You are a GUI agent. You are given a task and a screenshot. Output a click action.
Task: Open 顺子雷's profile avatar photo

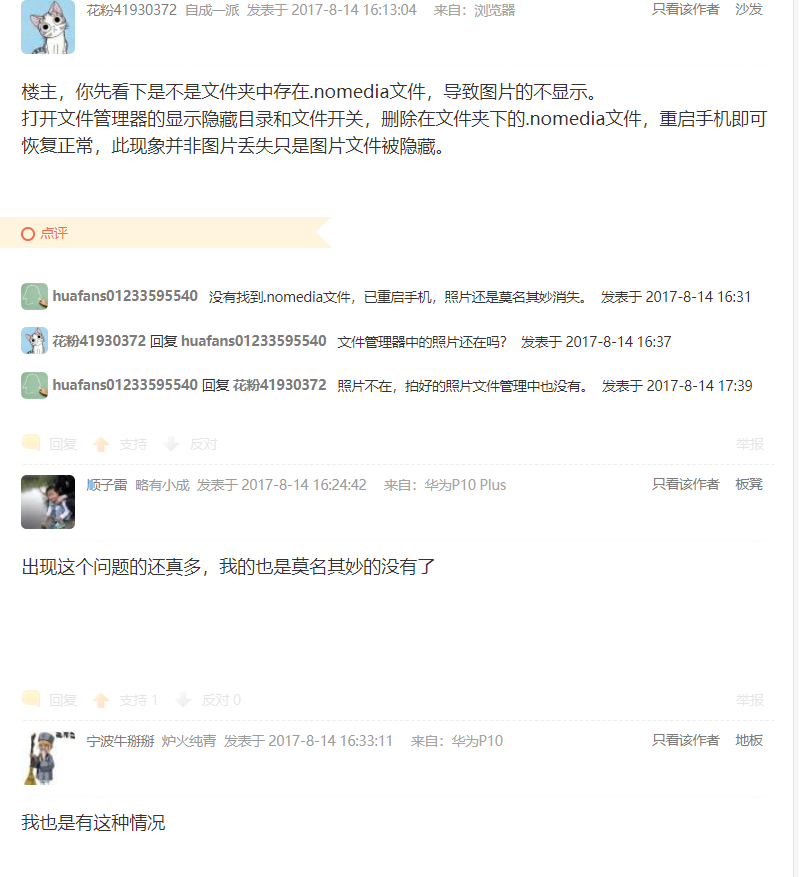click(x=48, y=502)
